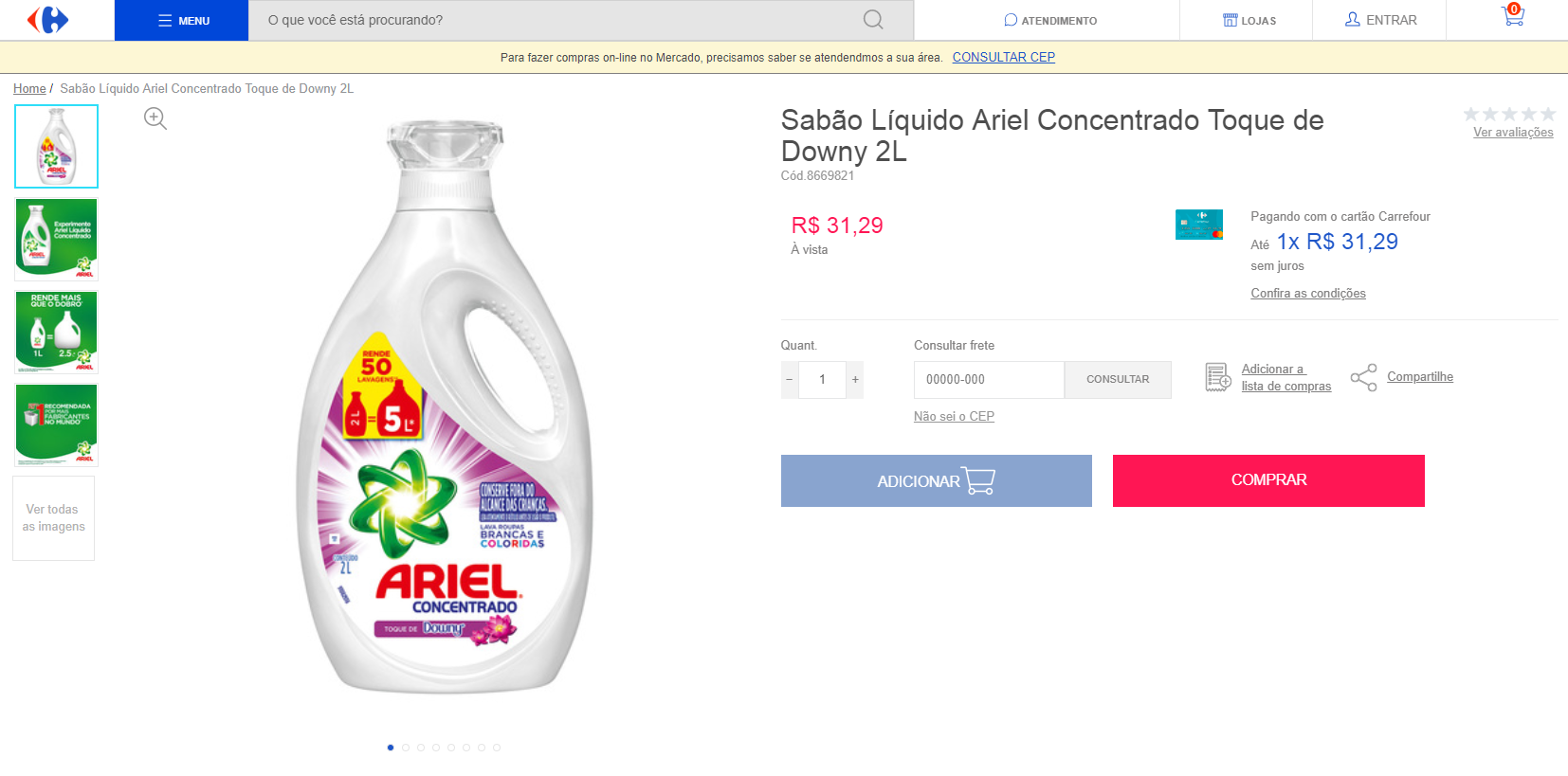Image resolution: width=1568 pixels, height=776 pixels.
Task: Click the second carousel dot indicator
Action: 406,748
